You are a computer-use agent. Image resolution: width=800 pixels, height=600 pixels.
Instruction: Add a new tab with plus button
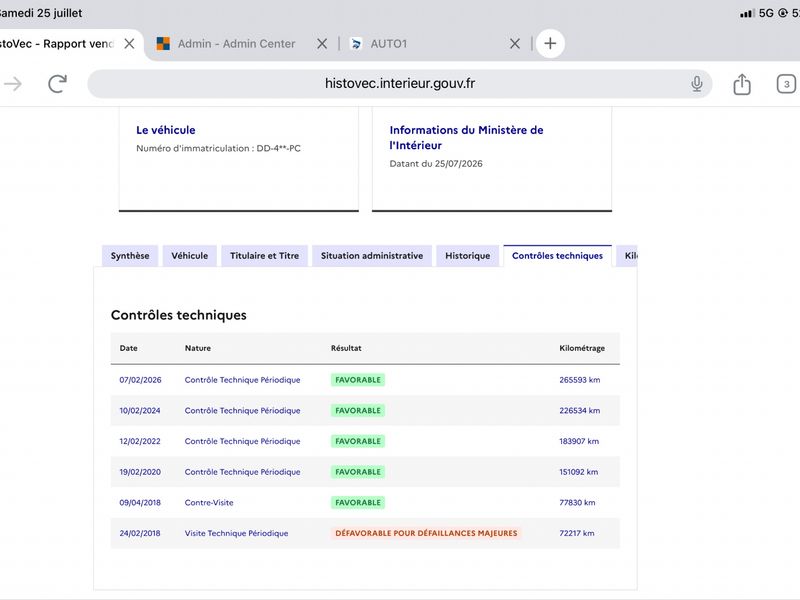tap(550, 43)
